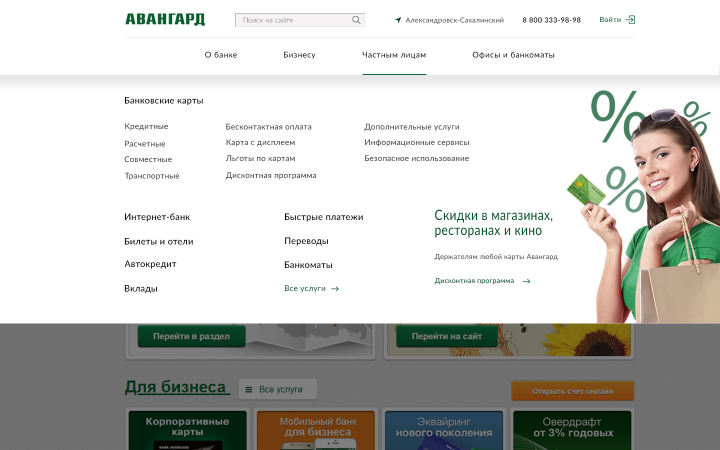Screen dimensions: 720x450
Task: Open Интернет-банк menu item
Action: [157, 217]
